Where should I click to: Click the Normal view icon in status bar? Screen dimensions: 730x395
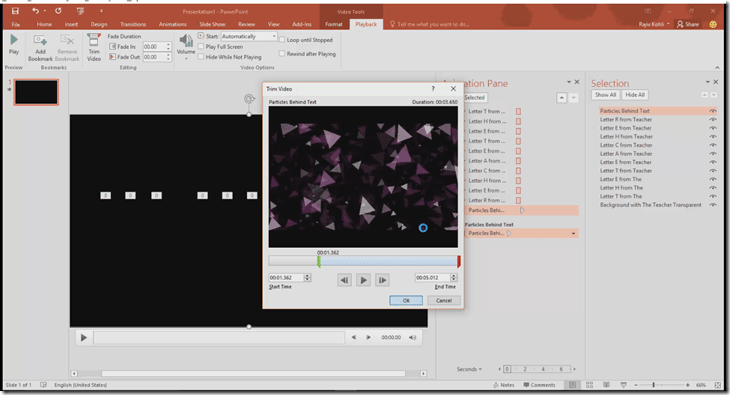(572, 385)
